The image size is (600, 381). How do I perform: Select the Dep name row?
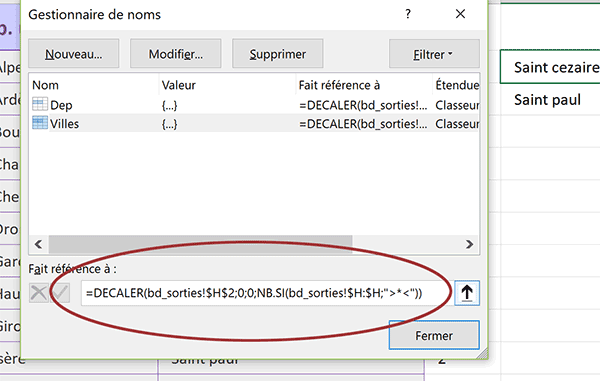tap(254, 105)
